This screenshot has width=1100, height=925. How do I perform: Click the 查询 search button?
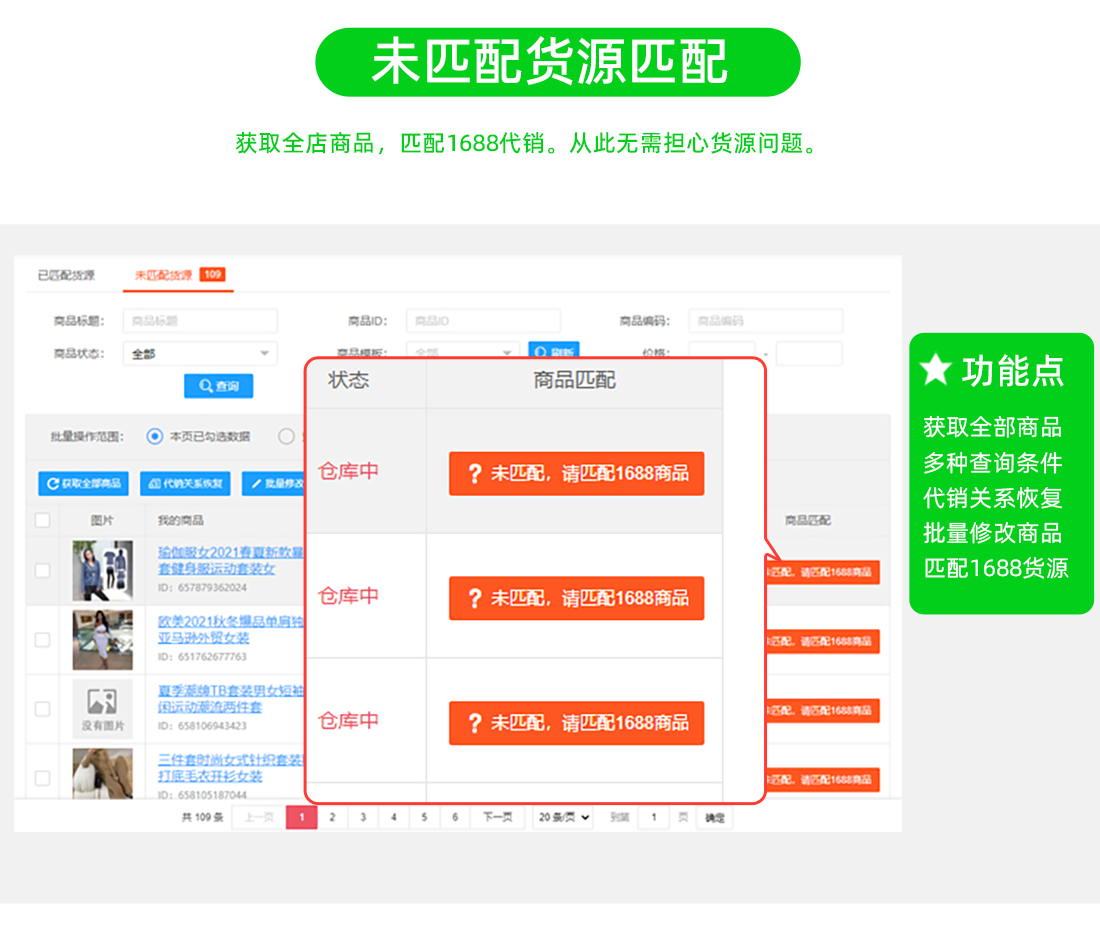click(x=219, y=386)
